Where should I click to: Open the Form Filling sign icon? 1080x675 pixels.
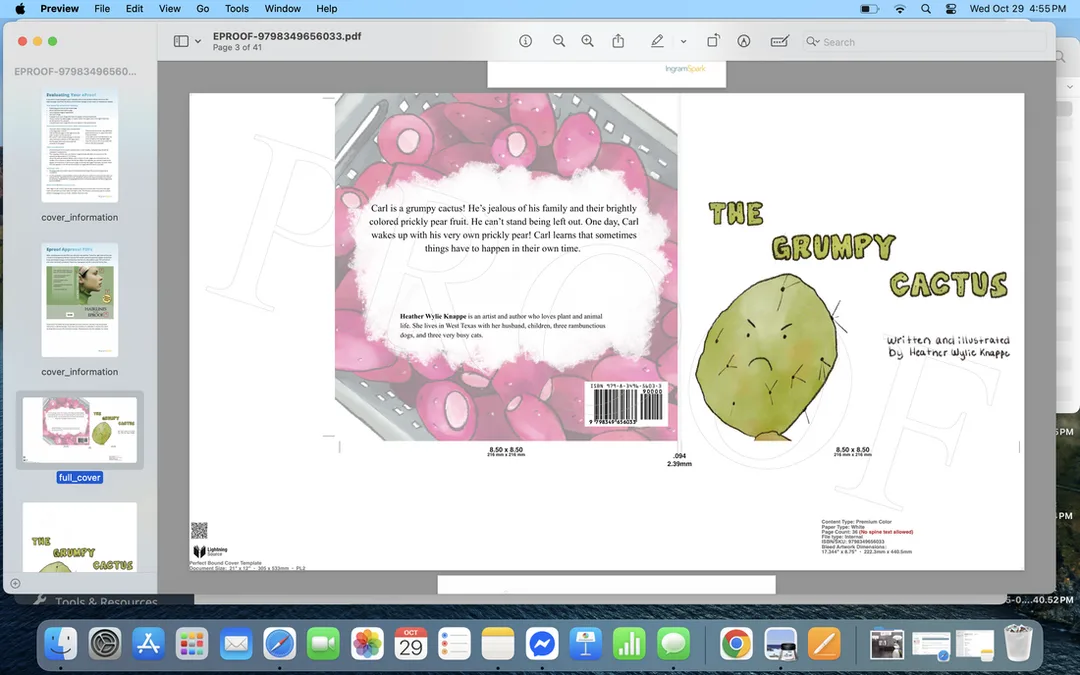pos(780,41)
